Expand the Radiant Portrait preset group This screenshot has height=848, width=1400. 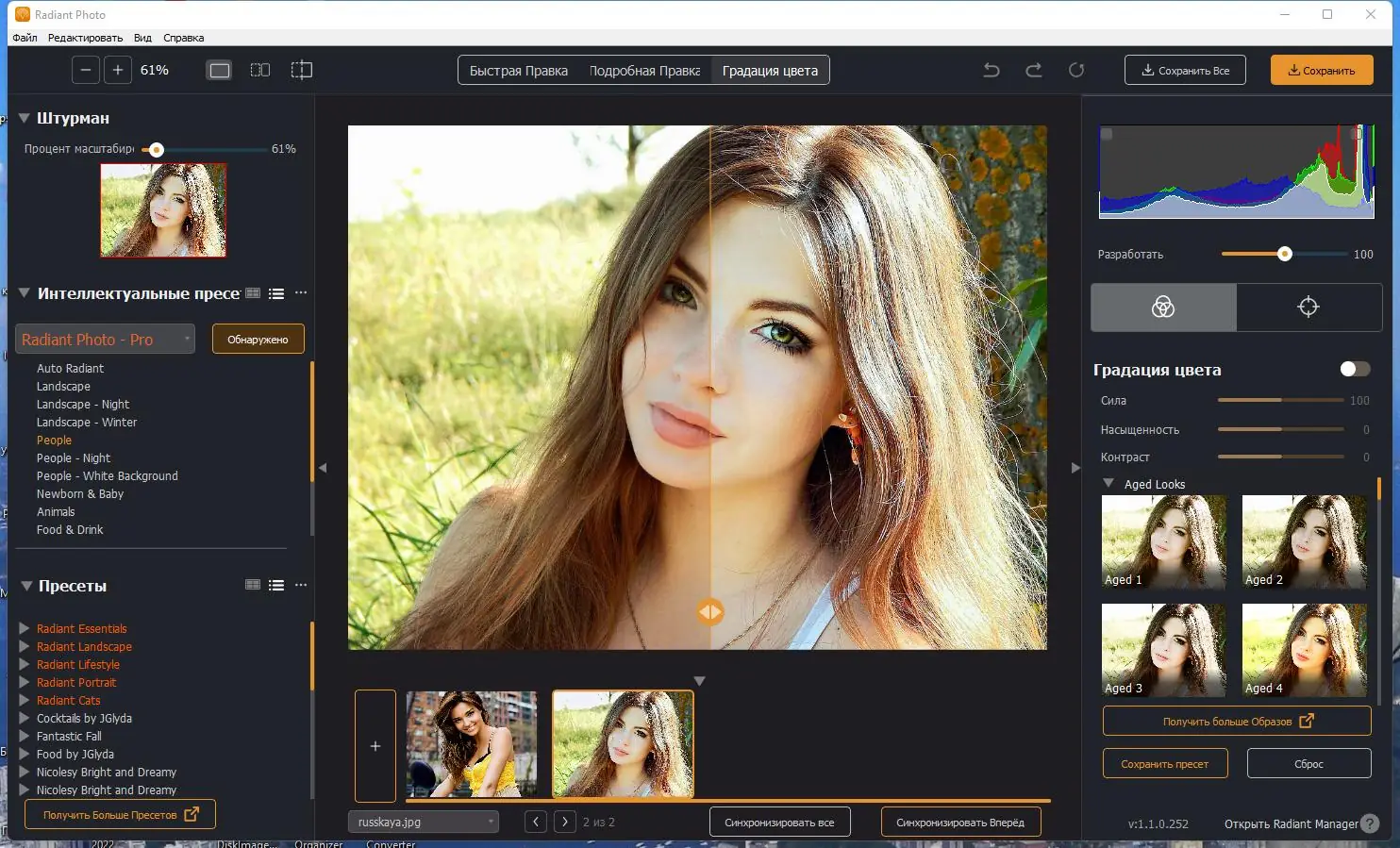pos(25,682)
